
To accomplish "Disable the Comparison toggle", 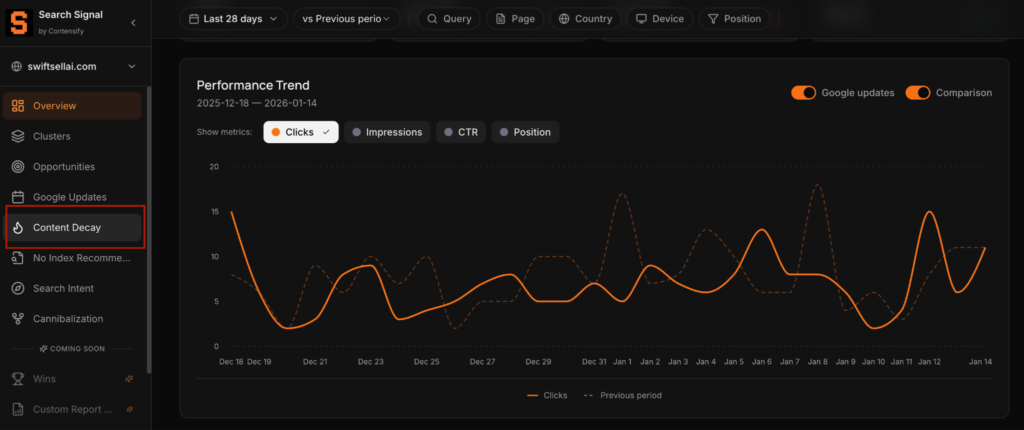I will coord(918,93).
